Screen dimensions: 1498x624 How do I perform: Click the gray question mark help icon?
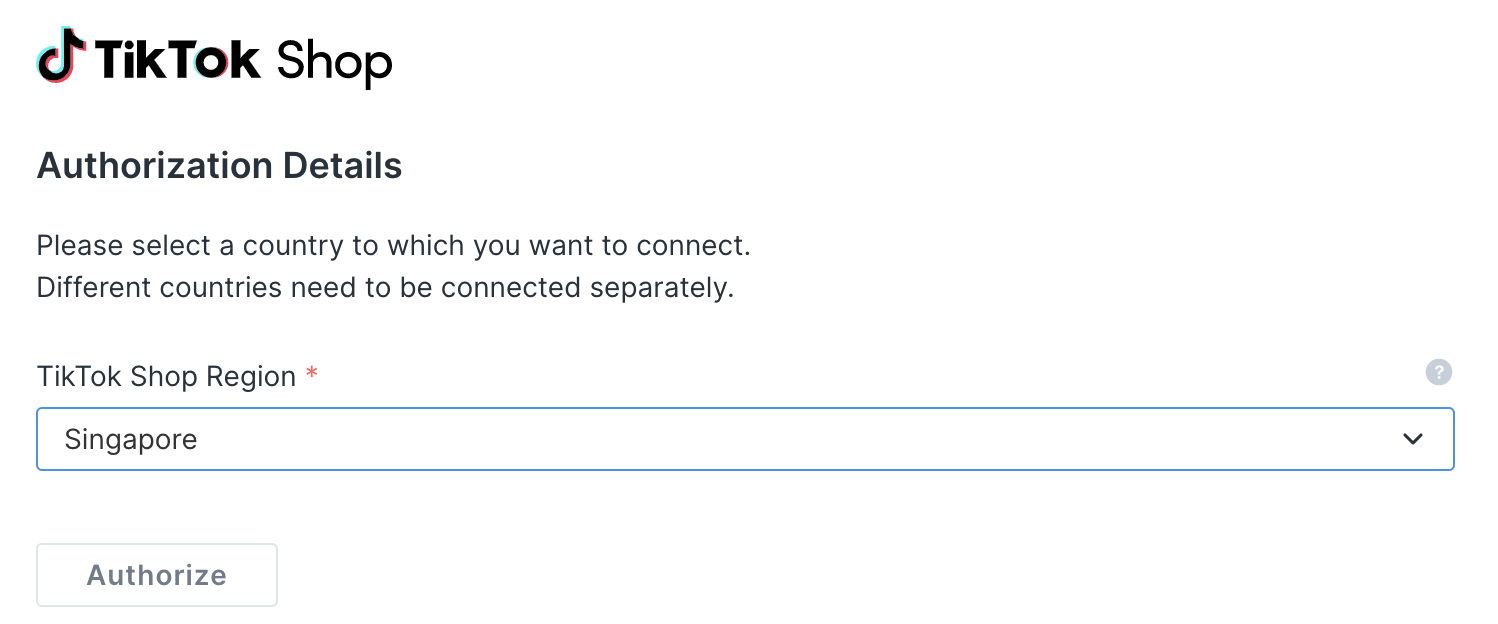(x=1438, y=373)
